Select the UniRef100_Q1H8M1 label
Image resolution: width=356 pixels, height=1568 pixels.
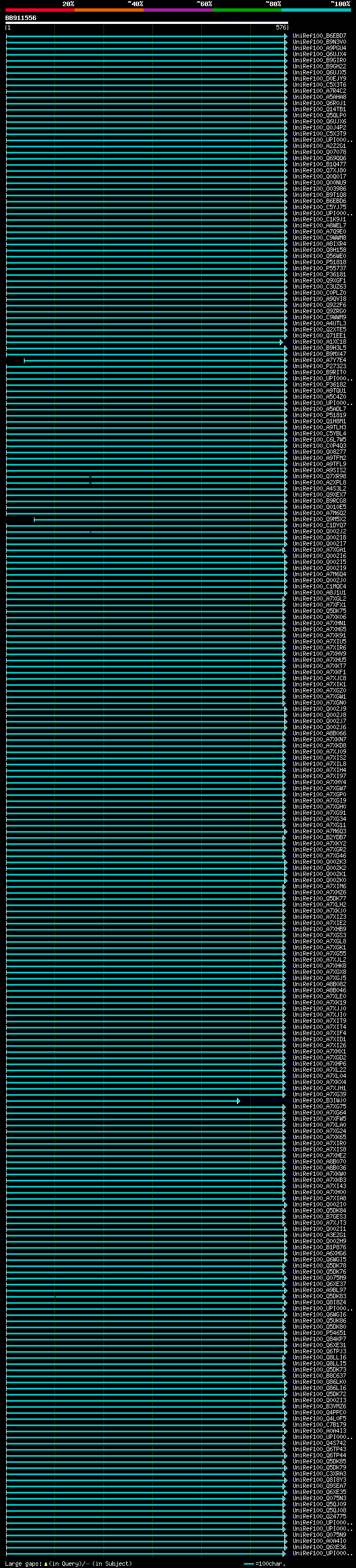pyautogui.click(x=319, y=421)
